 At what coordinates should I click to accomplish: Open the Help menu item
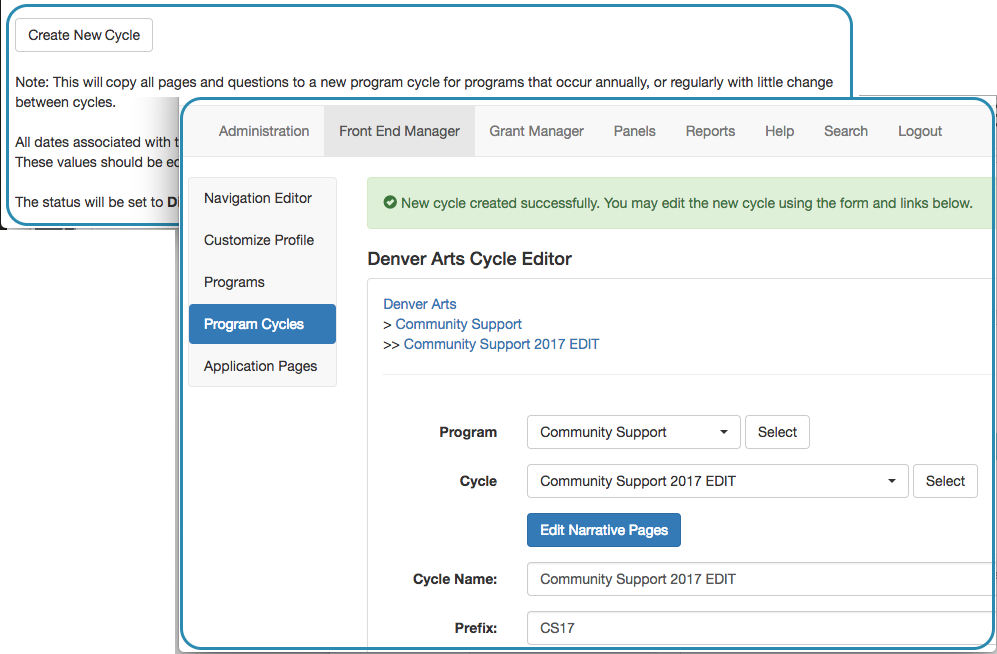tap(780, 131)
